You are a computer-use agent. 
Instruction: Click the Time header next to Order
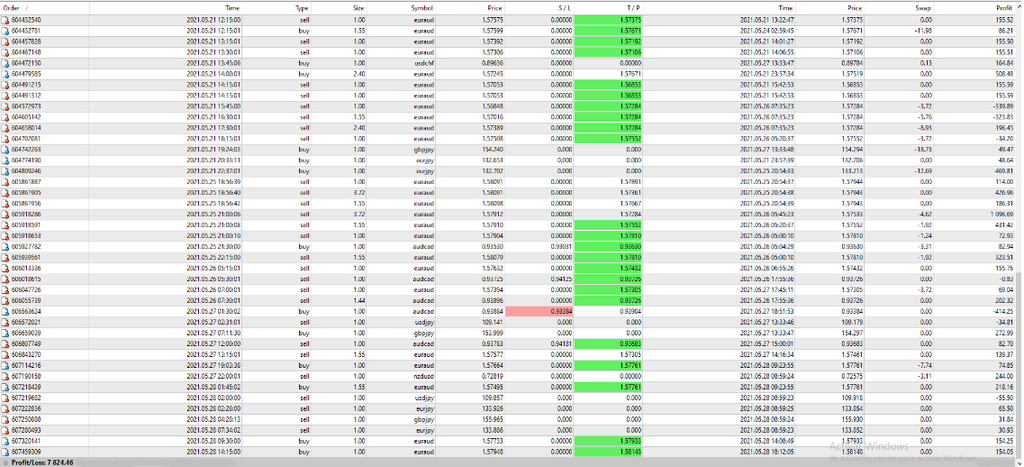[232, 8]
